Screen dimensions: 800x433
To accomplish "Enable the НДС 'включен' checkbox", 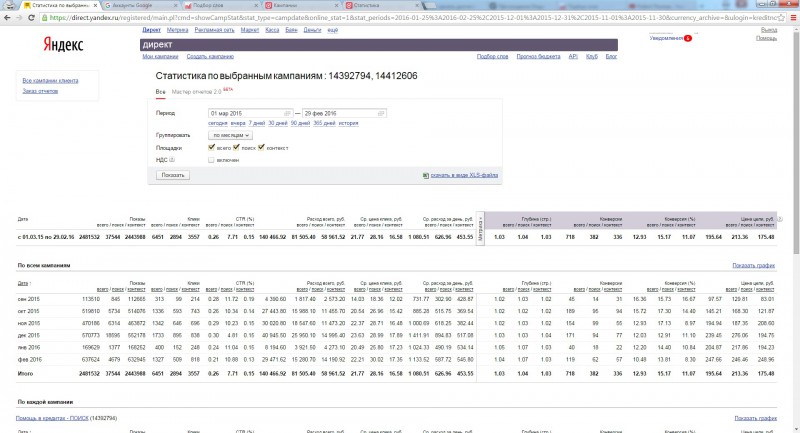I will tap(211, 160).
